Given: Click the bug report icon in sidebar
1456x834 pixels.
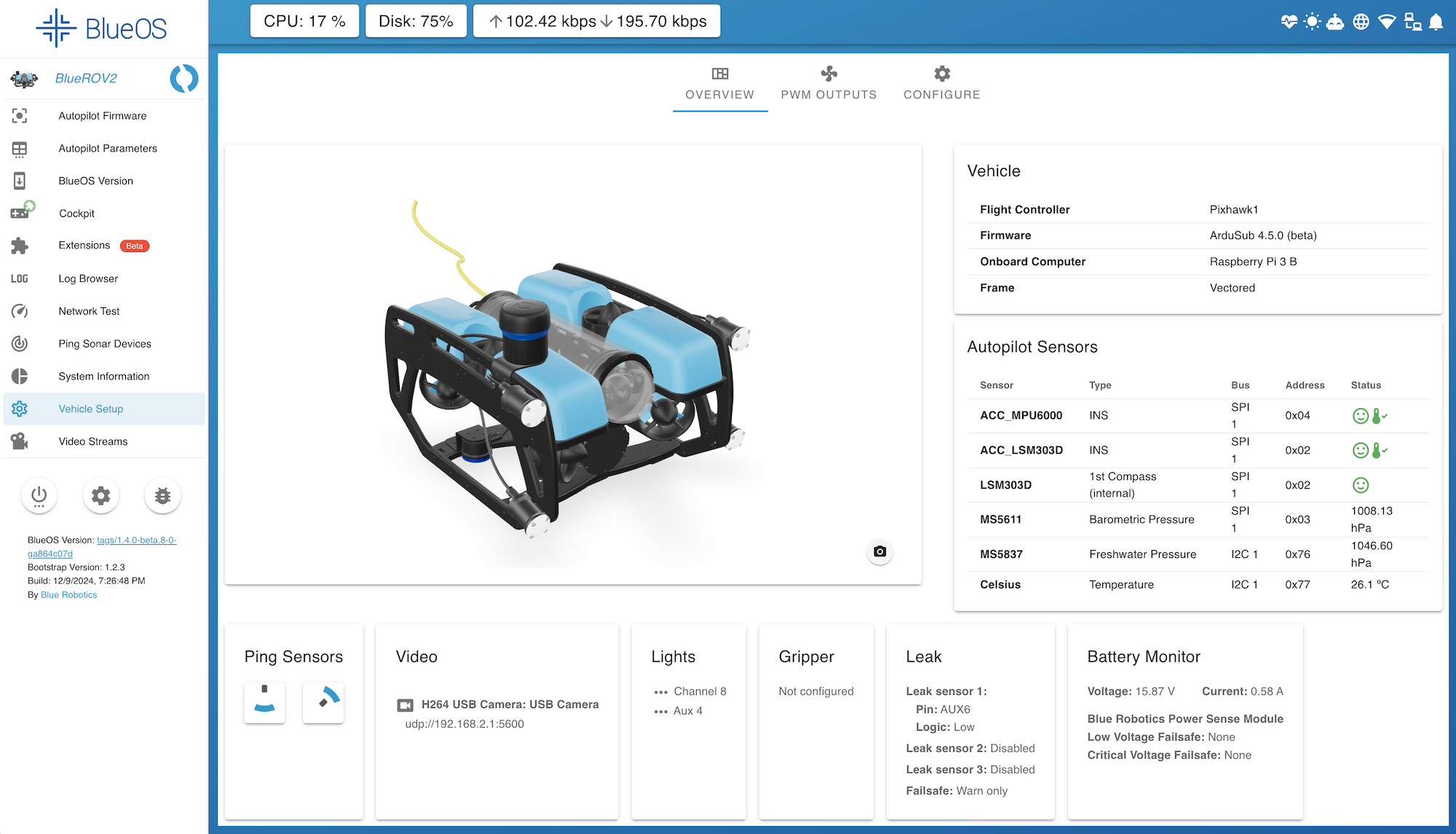Looking at the screenshot, I should click(x=162, y=496).
